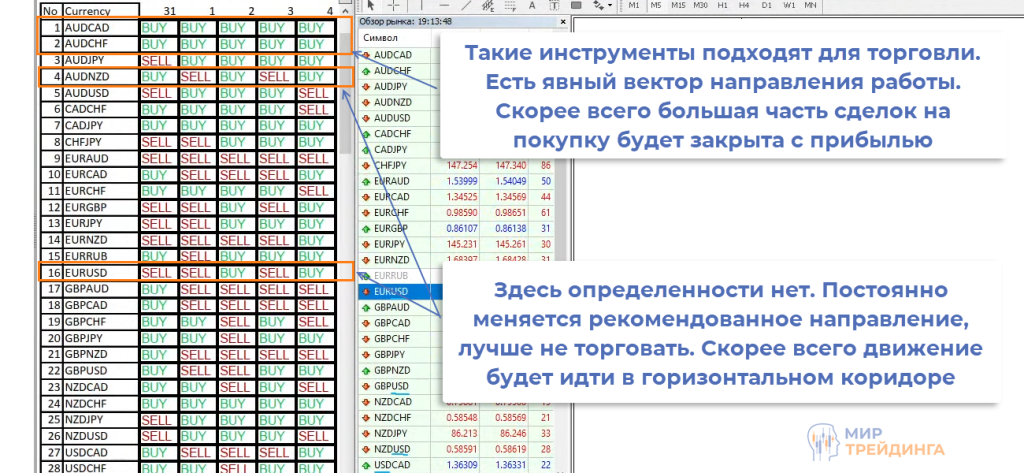Set timeframe to H1
Screen dimensions: 1024x473
click(x=724, y=6)
